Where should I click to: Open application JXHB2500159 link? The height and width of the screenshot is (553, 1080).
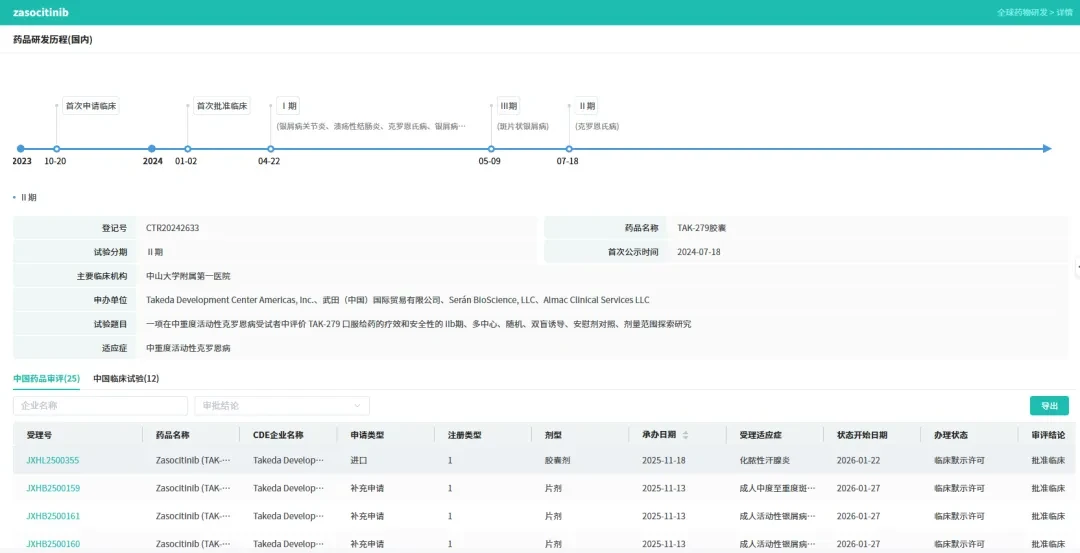coord(53,488)
